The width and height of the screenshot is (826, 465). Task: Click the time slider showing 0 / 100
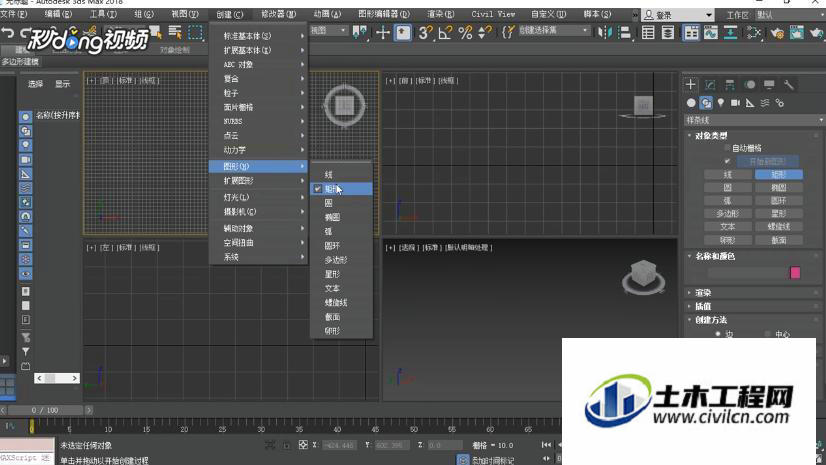[45, 410]
